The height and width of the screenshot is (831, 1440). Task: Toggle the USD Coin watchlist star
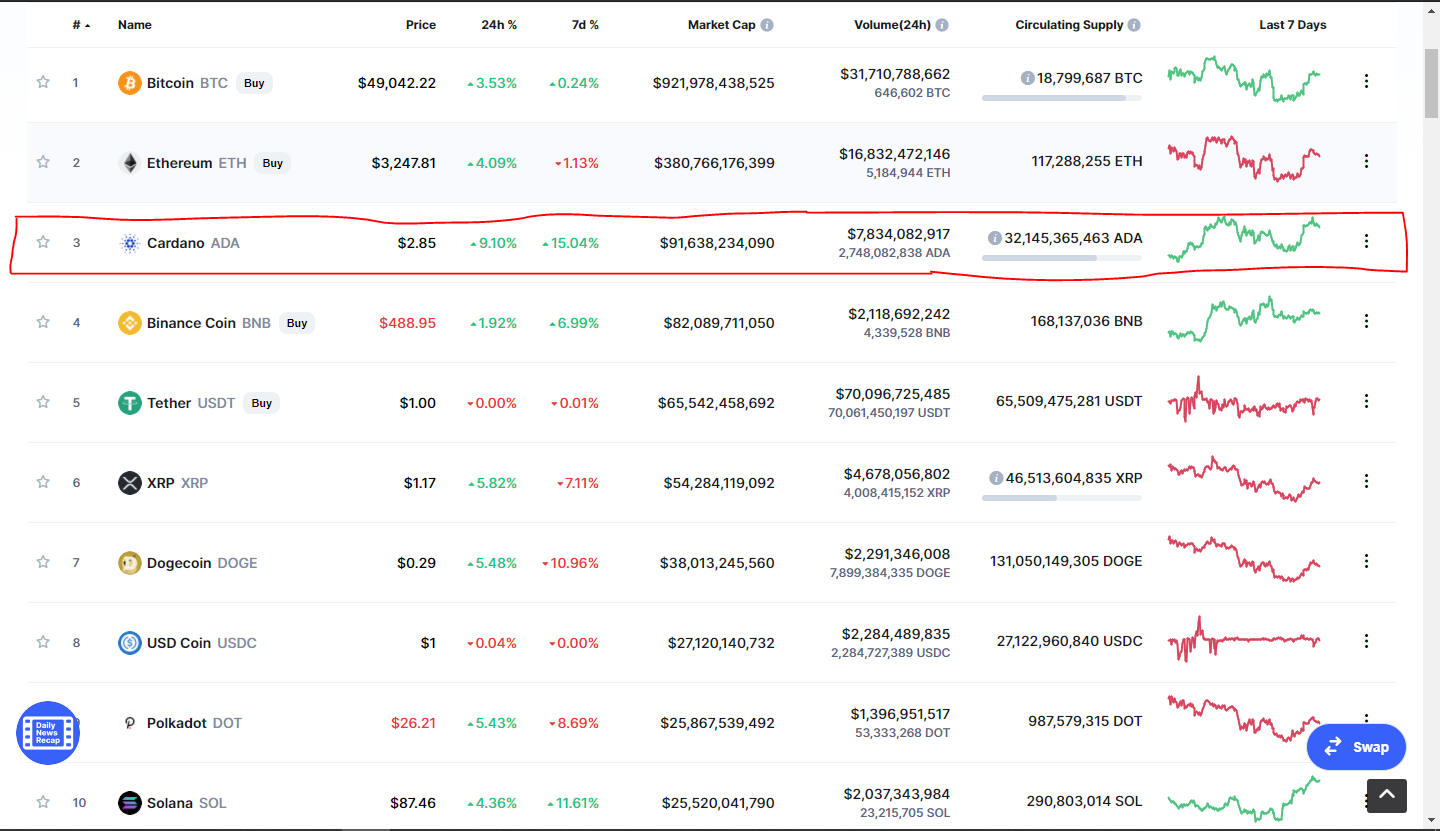(43, 642)
